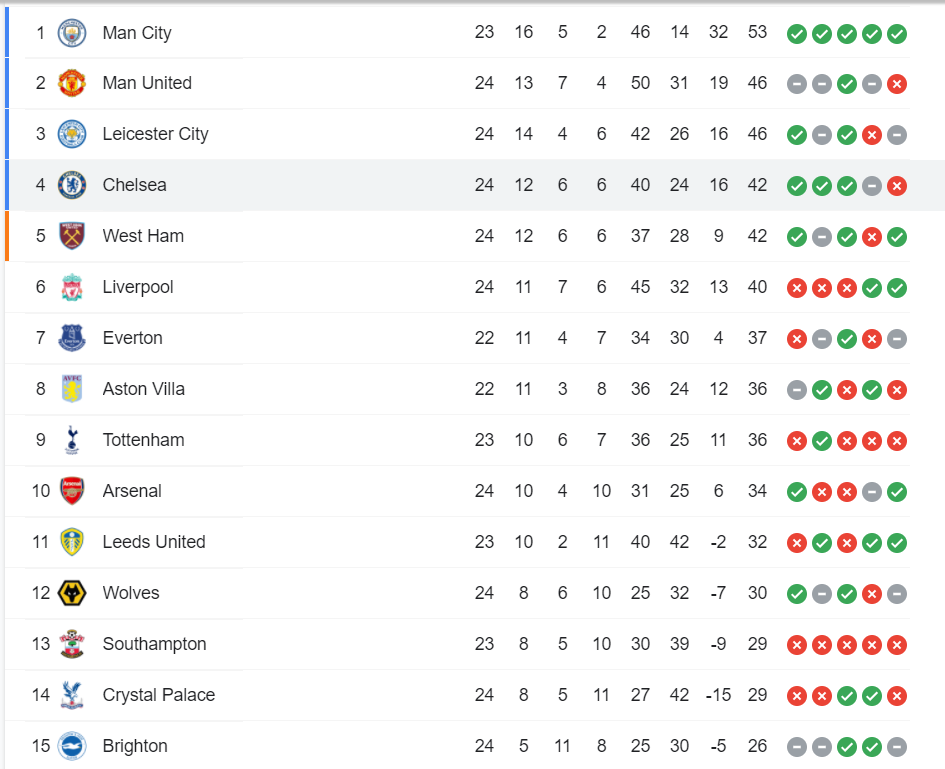Click the Wolves wolf-head logo
945x769 pixels.
point(72,593)
